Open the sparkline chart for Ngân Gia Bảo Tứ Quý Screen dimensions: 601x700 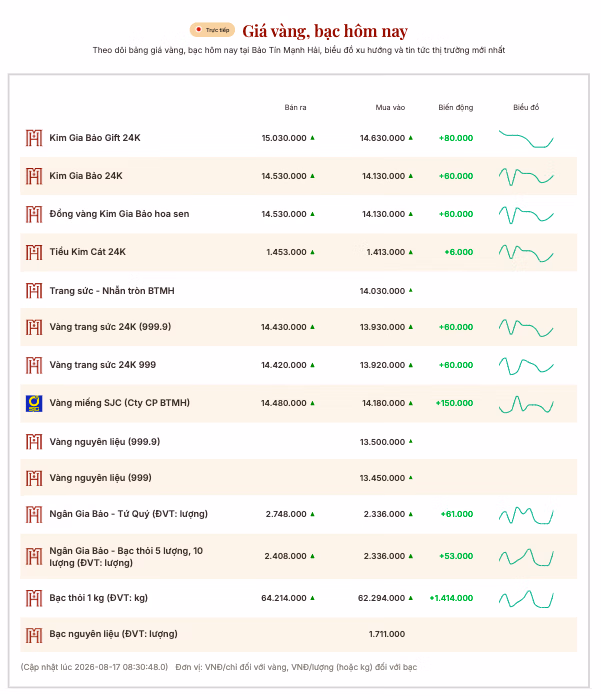pos(526,515)
